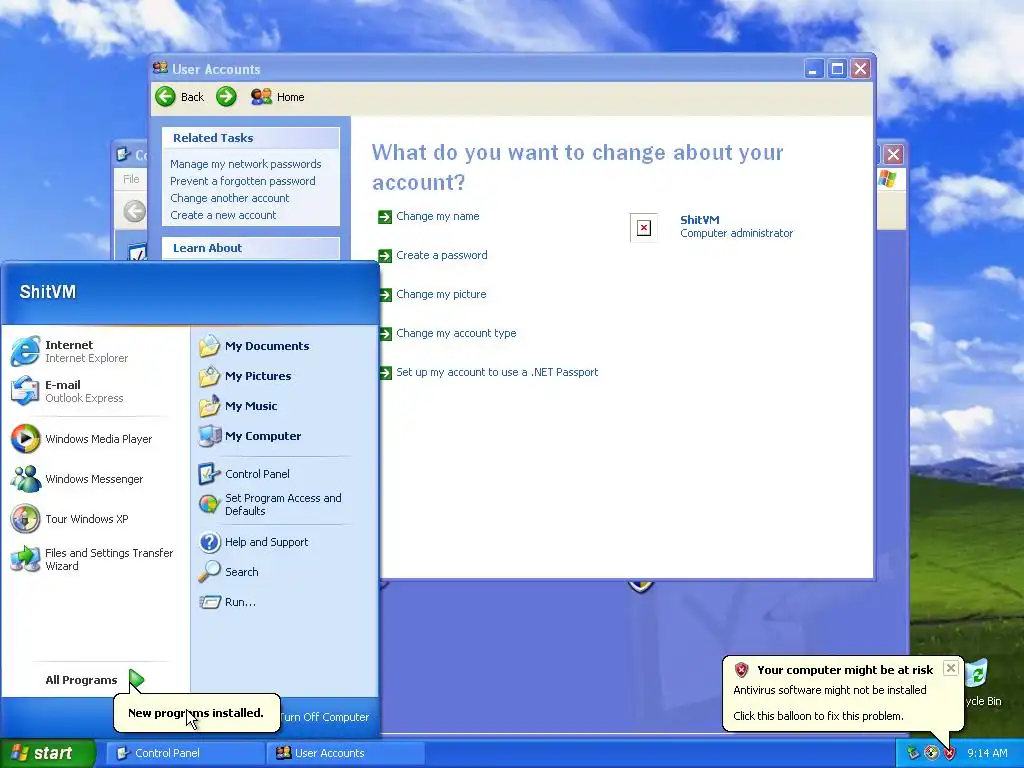Click the green Forward arrow in User Accounts
The image size is (1024, 768).
coord(226,97)
